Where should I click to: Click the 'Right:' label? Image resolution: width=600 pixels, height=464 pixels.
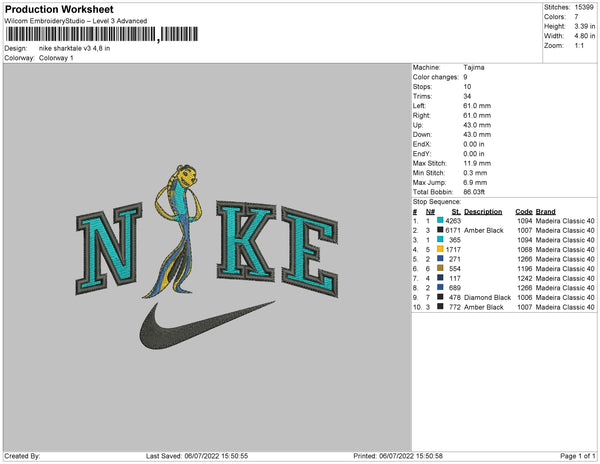coord(421,116)
